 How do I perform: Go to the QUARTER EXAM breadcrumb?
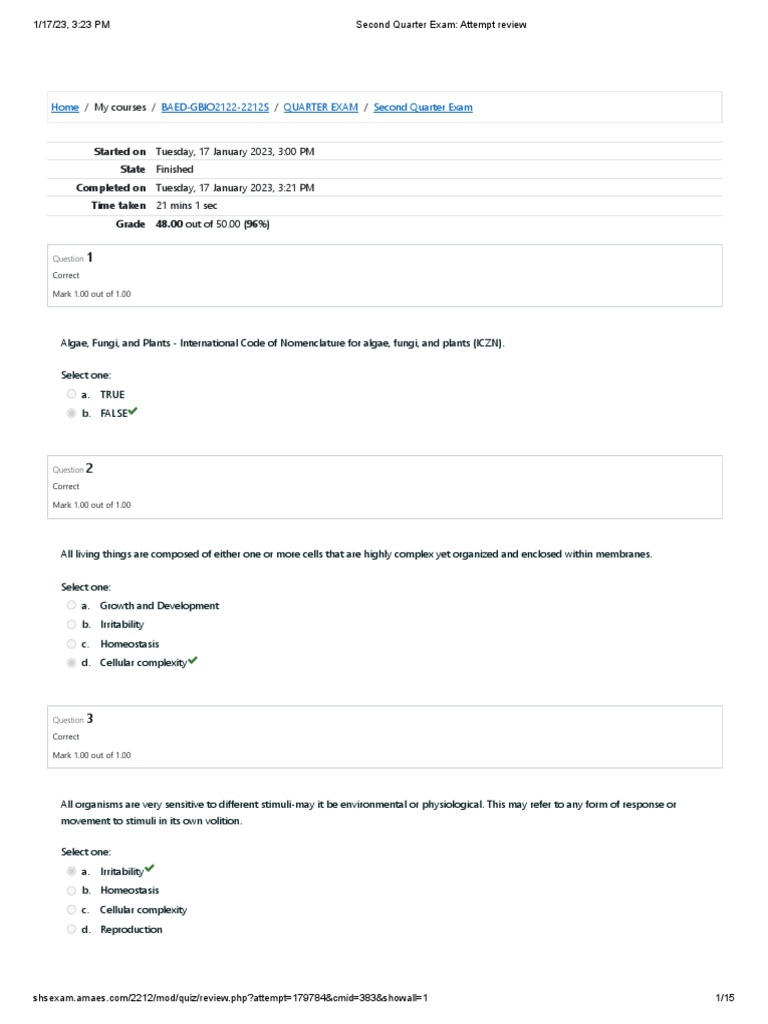pyautogui.click(x=321, y=107)
